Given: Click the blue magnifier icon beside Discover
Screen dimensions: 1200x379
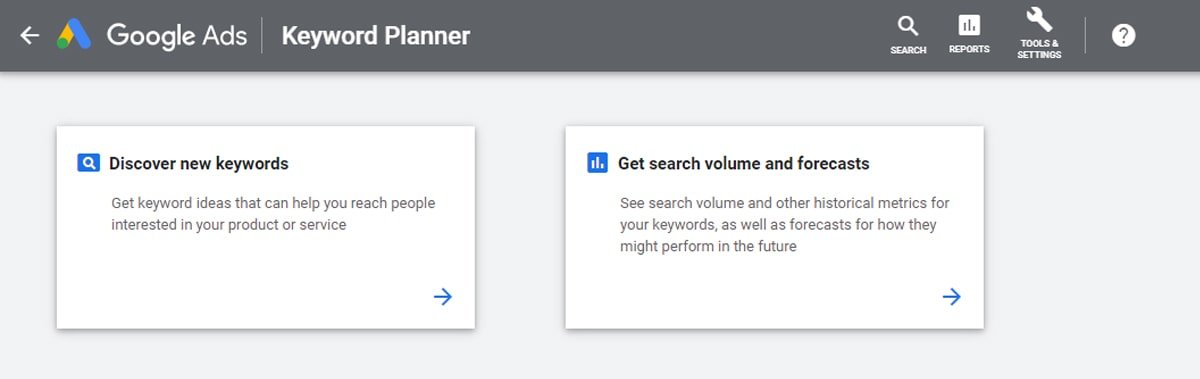Looking at the screenshot, I should [x=88, y=163].
